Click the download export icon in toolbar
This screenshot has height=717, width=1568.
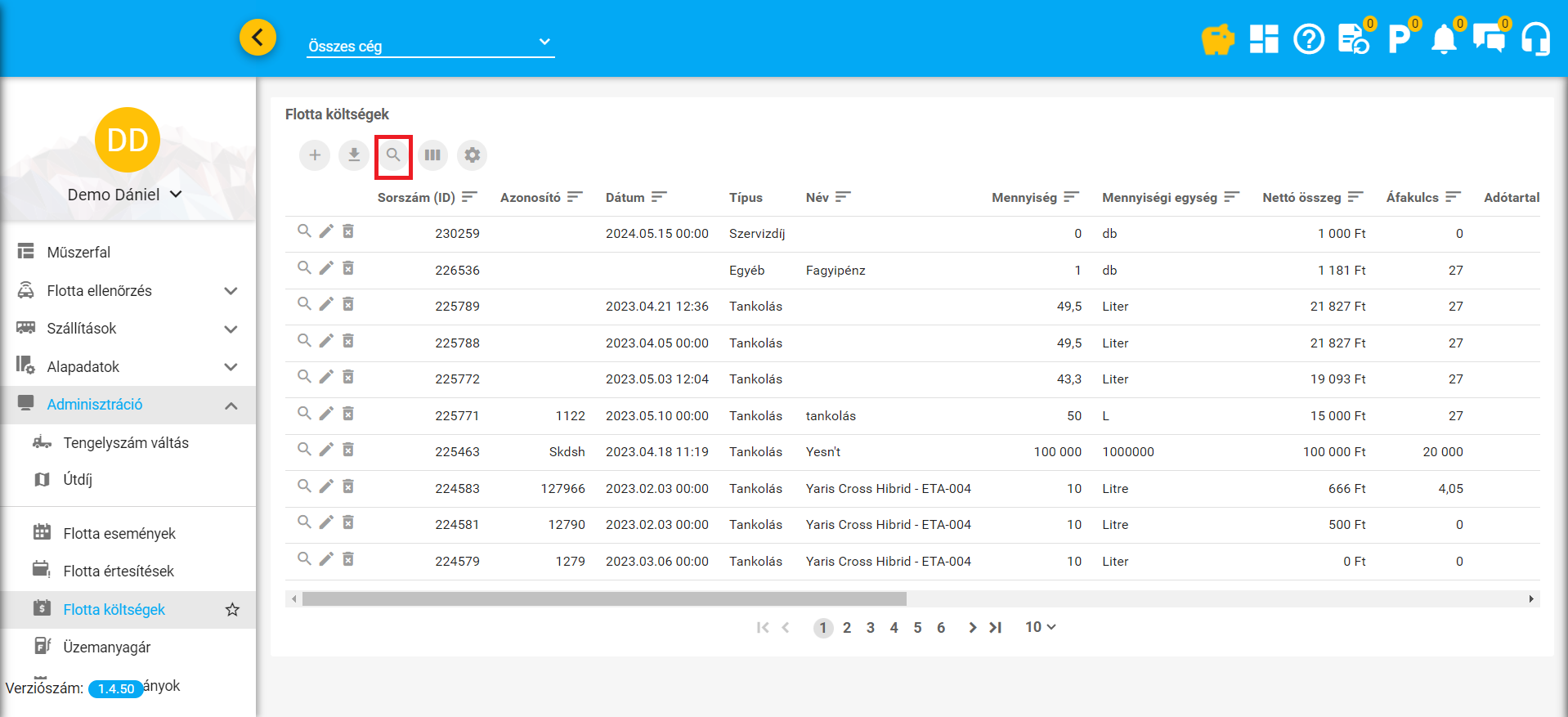354,155
